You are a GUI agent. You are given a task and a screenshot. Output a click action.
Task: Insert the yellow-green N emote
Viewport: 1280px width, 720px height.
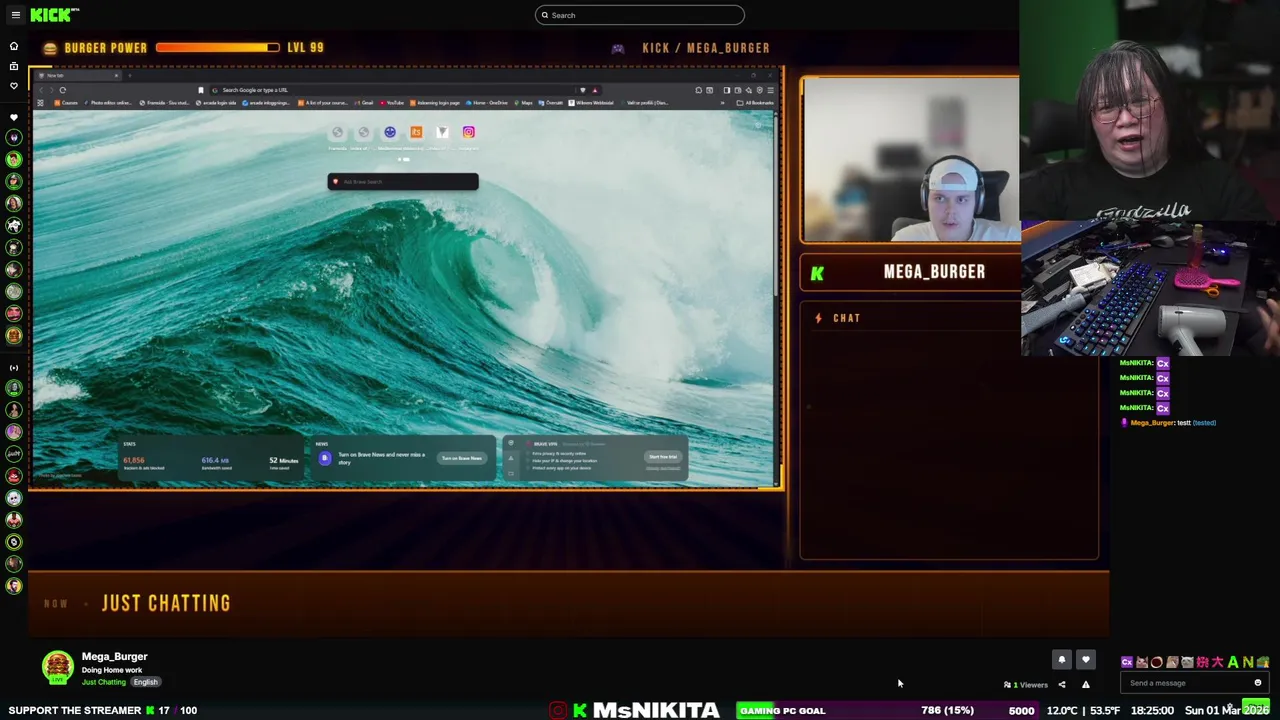tap(1248, 662)
